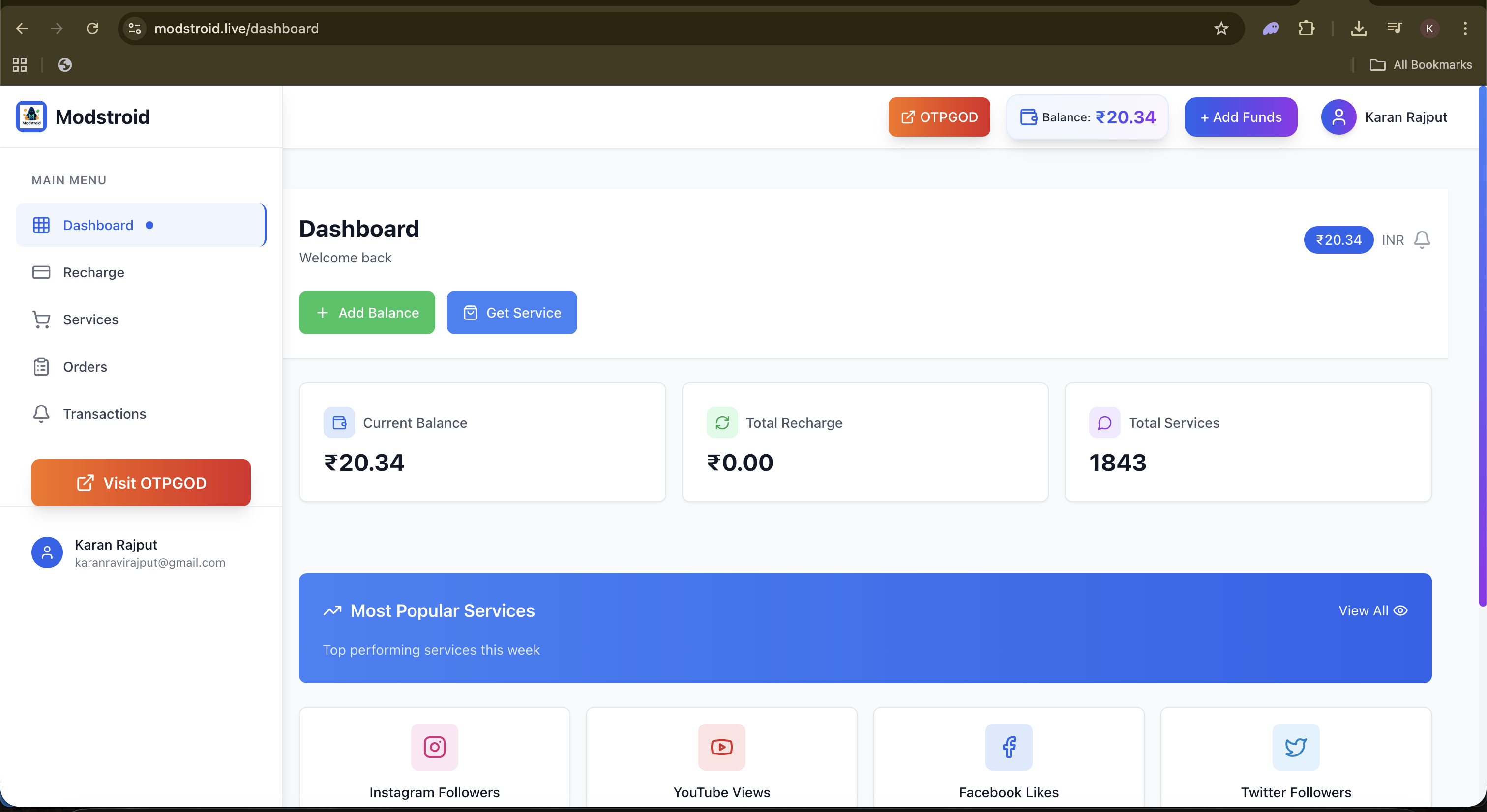1487x812 pixels.
Task: Reload the page with refresh icon
Action: (92, 29)
